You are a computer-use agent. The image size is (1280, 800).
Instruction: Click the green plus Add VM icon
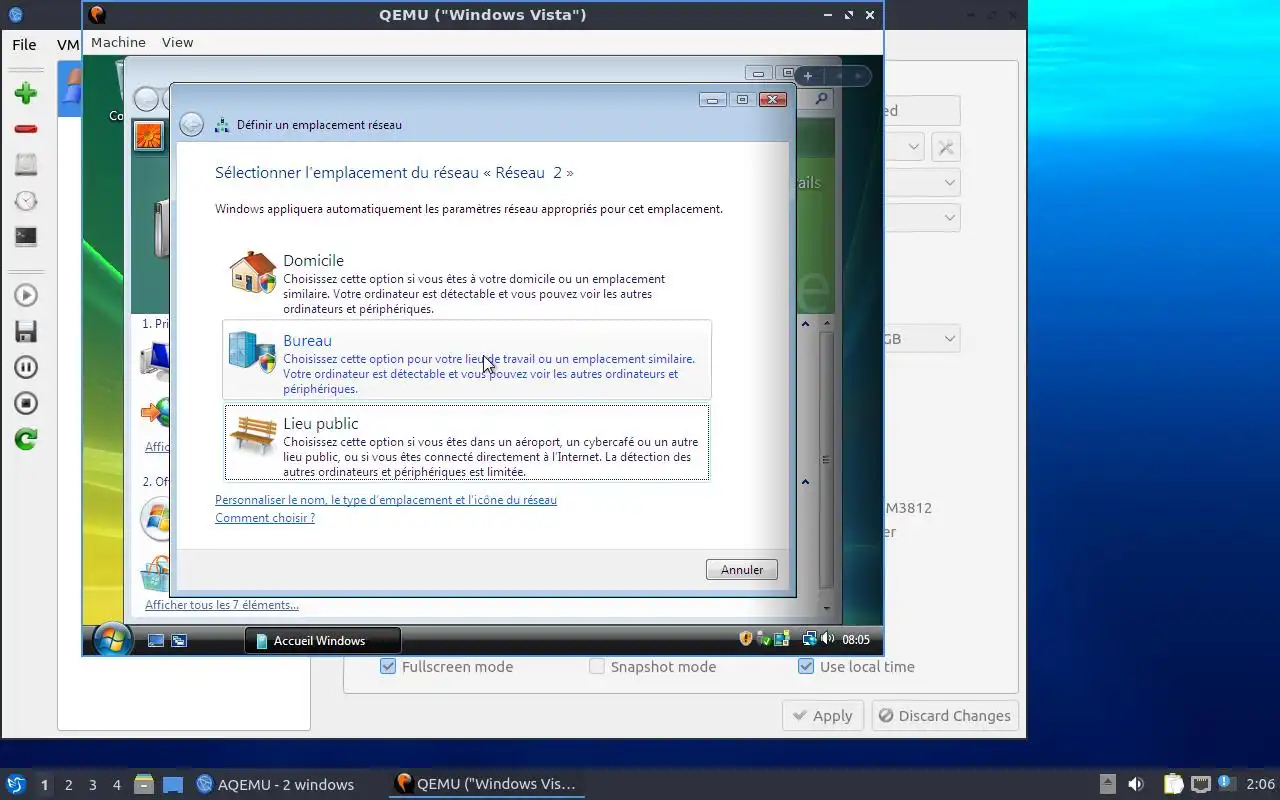click(26, 94)
